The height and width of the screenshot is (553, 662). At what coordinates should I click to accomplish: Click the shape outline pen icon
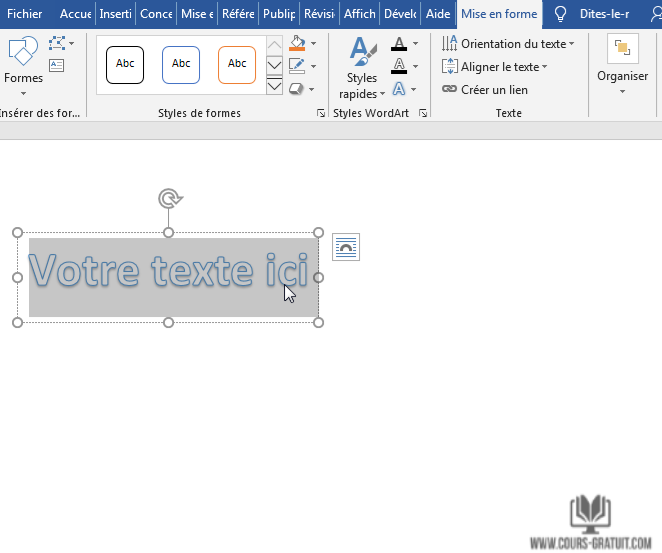coord(297,66)
